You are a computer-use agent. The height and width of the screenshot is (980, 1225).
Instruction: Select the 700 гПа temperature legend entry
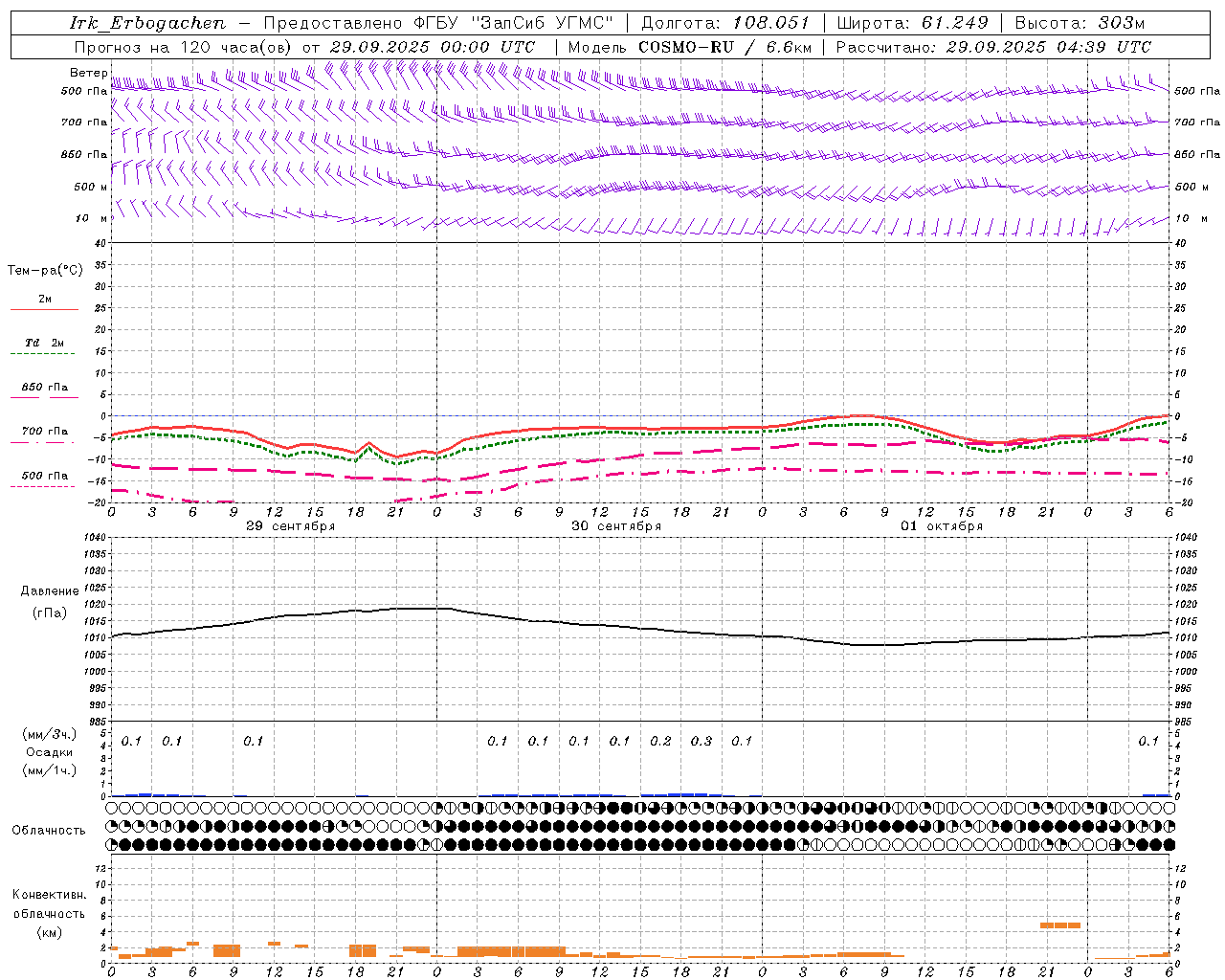[x=45, y=432]
